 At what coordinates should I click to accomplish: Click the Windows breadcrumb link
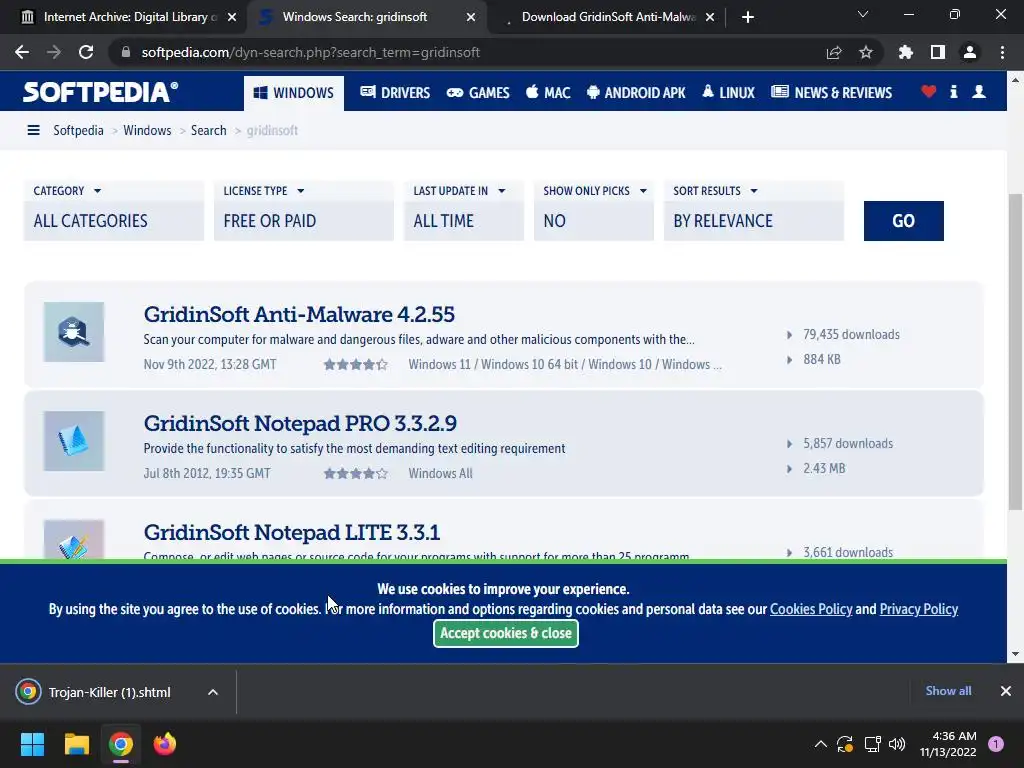147,130
